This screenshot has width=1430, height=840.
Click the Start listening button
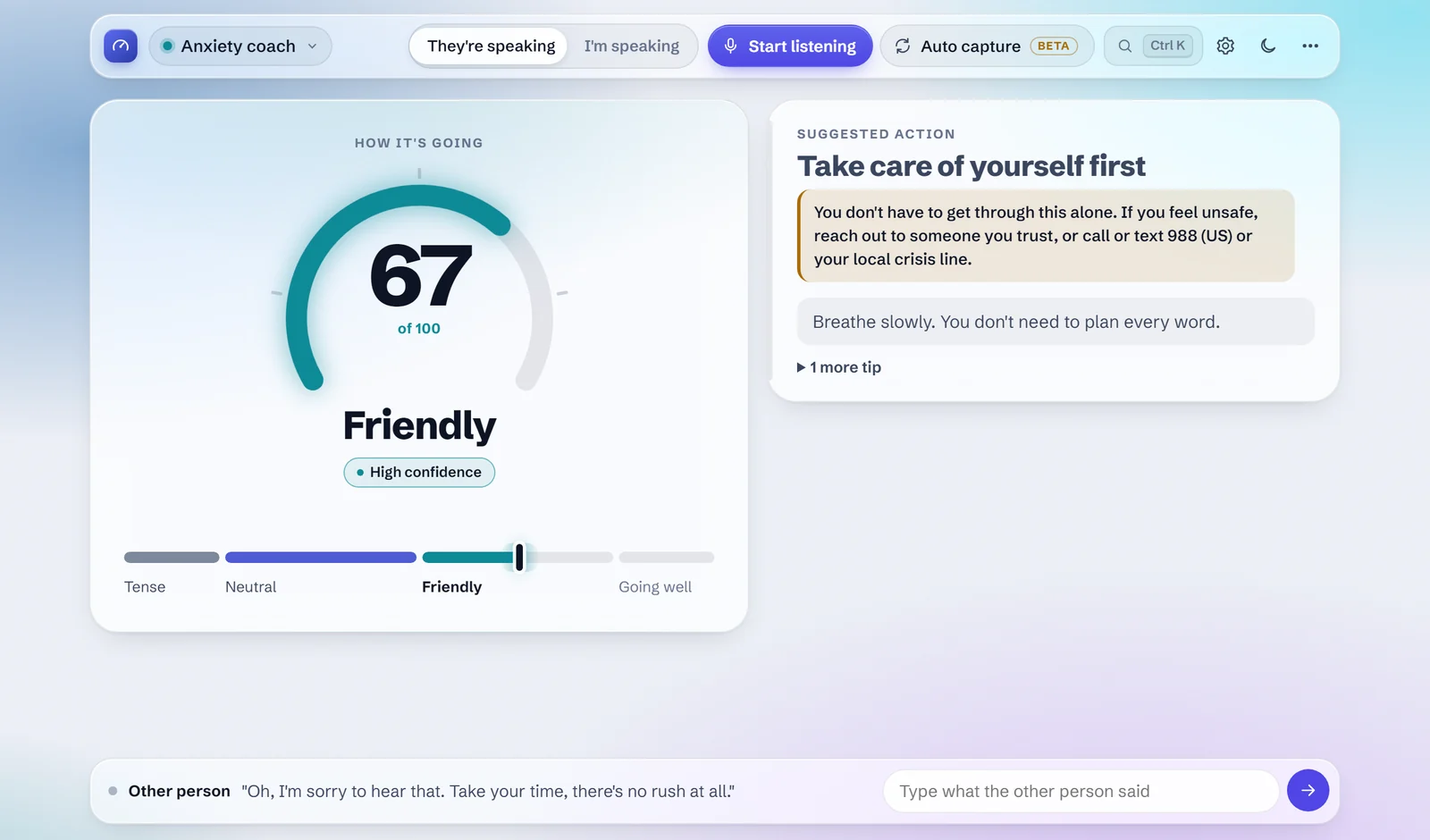click(x=790, y=46)
